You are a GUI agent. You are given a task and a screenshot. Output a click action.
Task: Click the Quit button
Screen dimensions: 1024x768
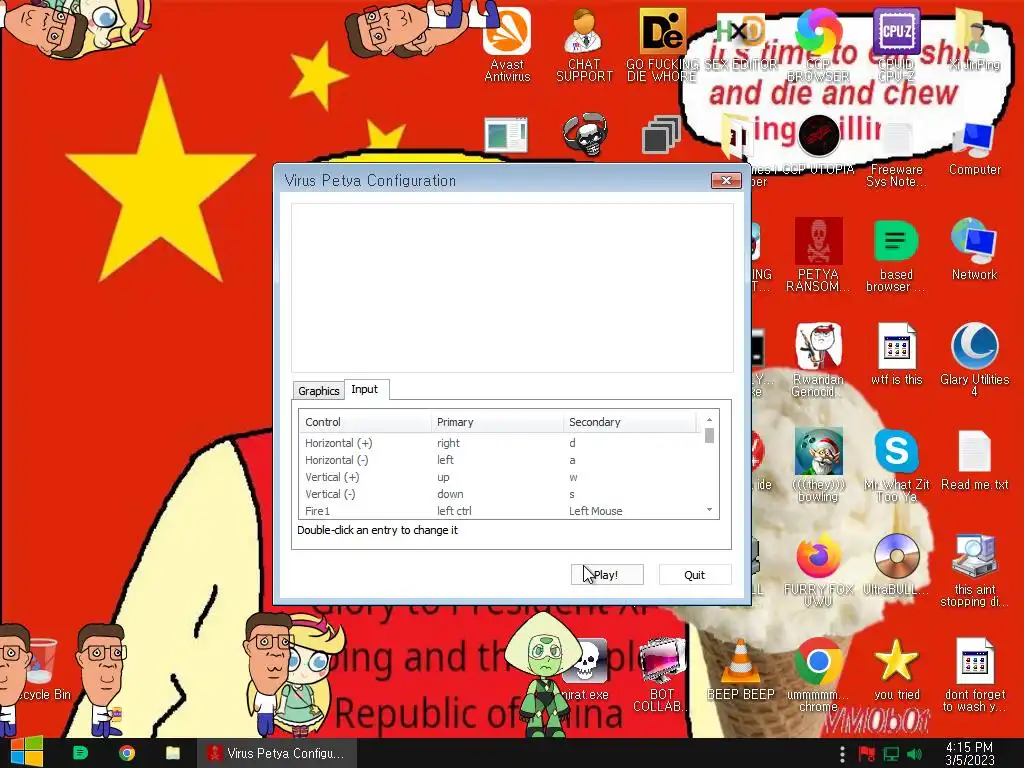pos(694,575)
